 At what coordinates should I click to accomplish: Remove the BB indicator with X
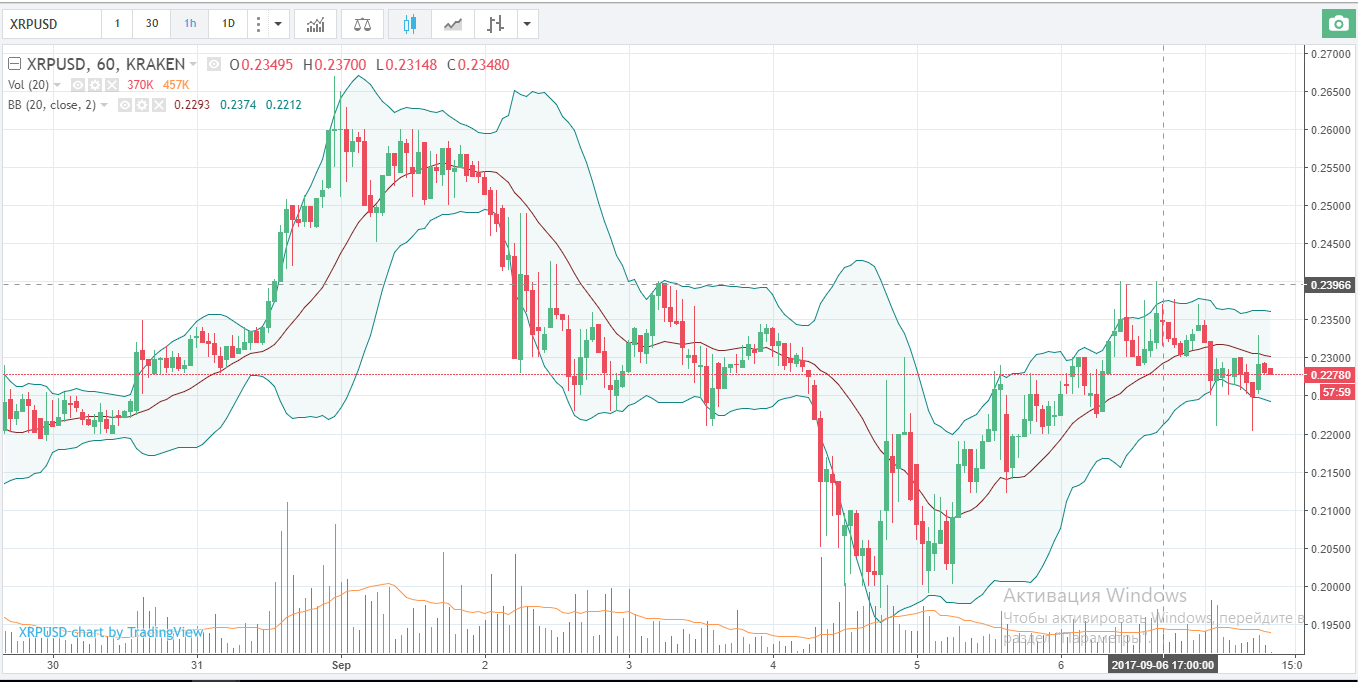[x=158, y=104]
